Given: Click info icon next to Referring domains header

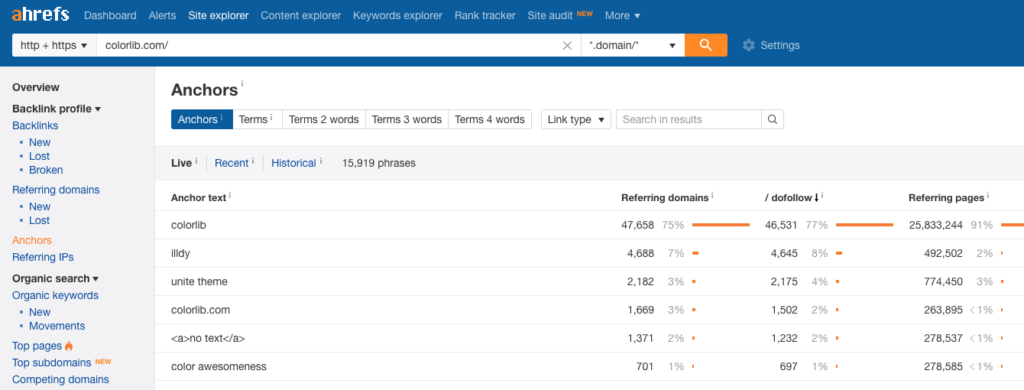Looking at the screenshot, I should [x=712, y=195].
